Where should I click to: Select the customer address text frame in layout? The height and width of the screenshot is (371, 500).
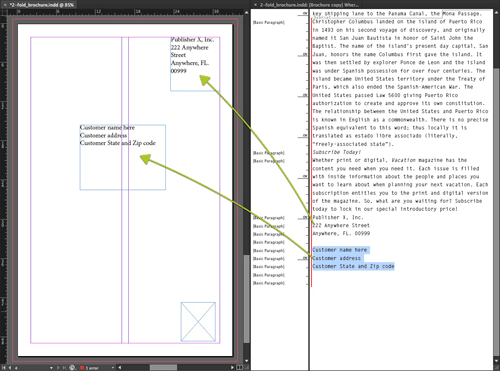click(123, 157)
